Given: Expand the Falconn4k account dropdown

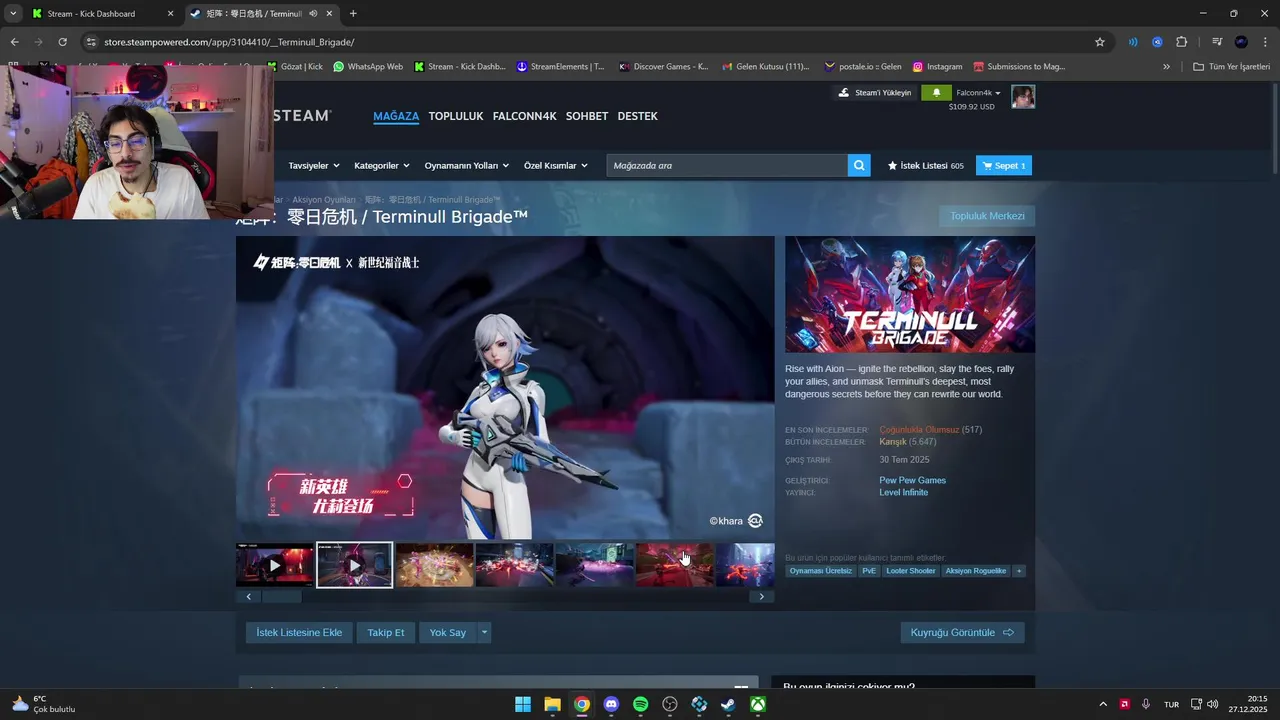Looking at the screenshot, I should tap(978, 93).
